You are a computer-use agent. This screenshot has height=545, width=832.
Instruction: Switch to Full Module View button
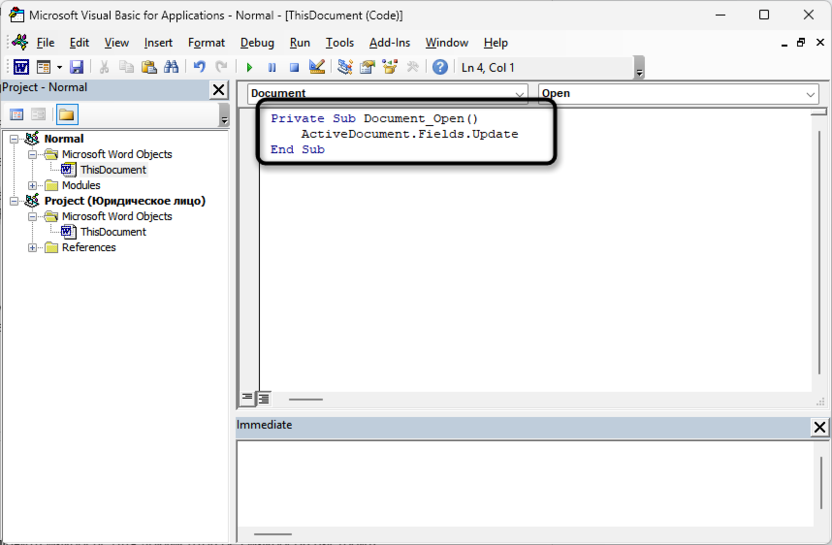pyautogui.click(x=263, y=398)
